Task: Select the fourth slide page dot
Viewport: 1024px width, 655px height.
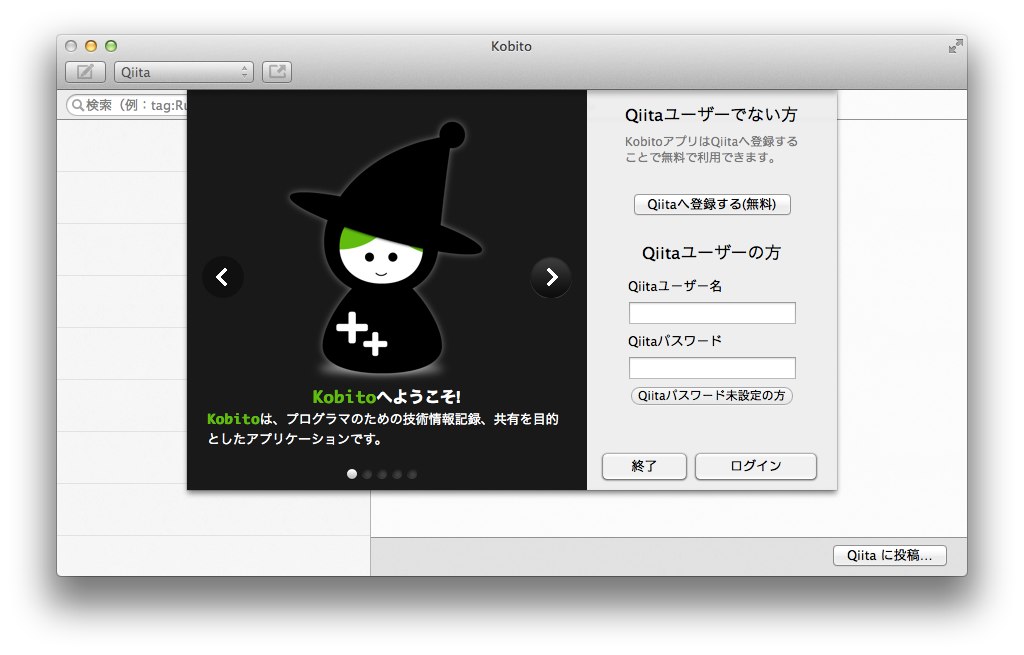Action: [x=397, y=474]
